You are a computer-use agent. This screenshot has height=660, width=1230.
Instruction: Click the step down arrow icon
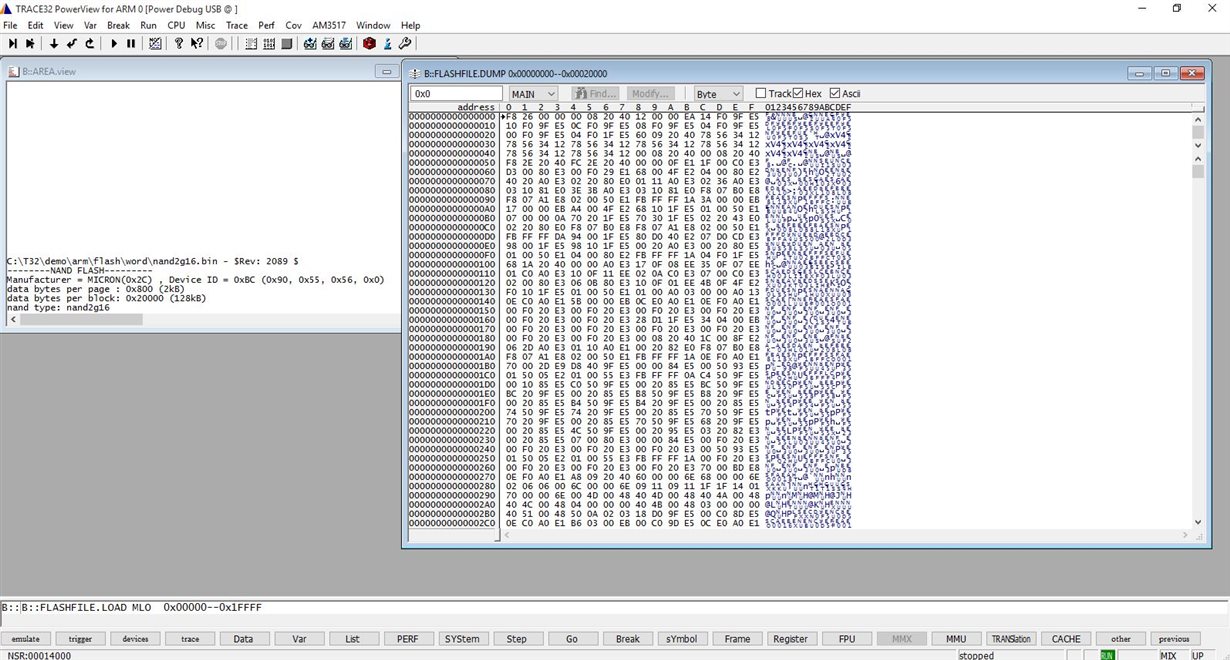coord(54,43)
